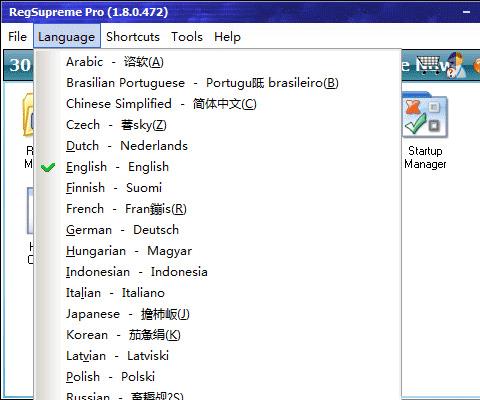Open the Shortcuts menu

point(133,36)
